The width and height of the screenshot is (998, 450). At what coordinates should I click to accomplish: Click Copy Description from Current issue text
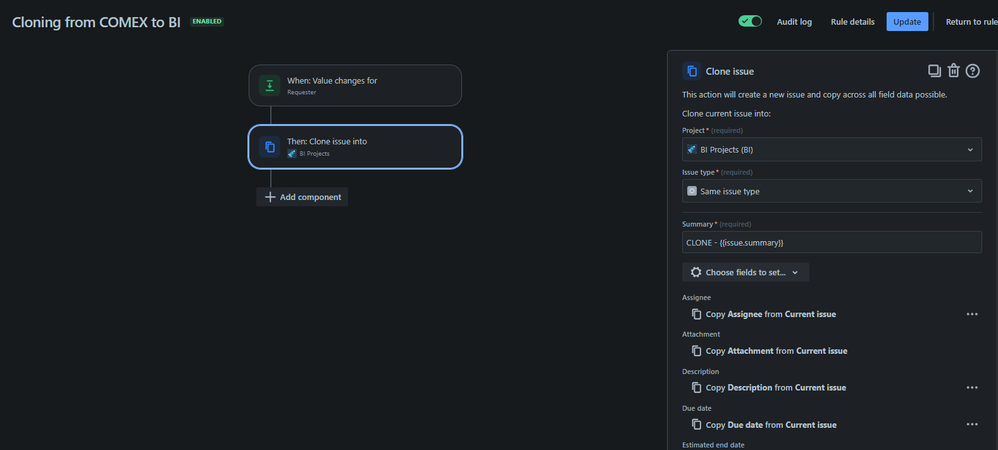tap(776, 388)
